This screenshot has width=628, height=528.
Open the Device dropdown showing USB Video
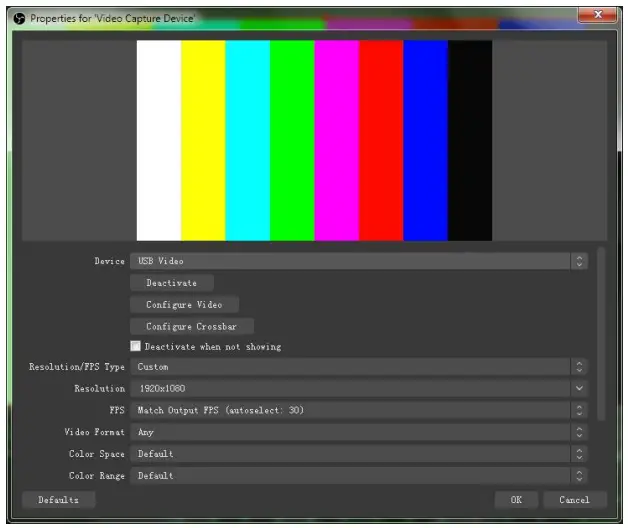point(358,261)
